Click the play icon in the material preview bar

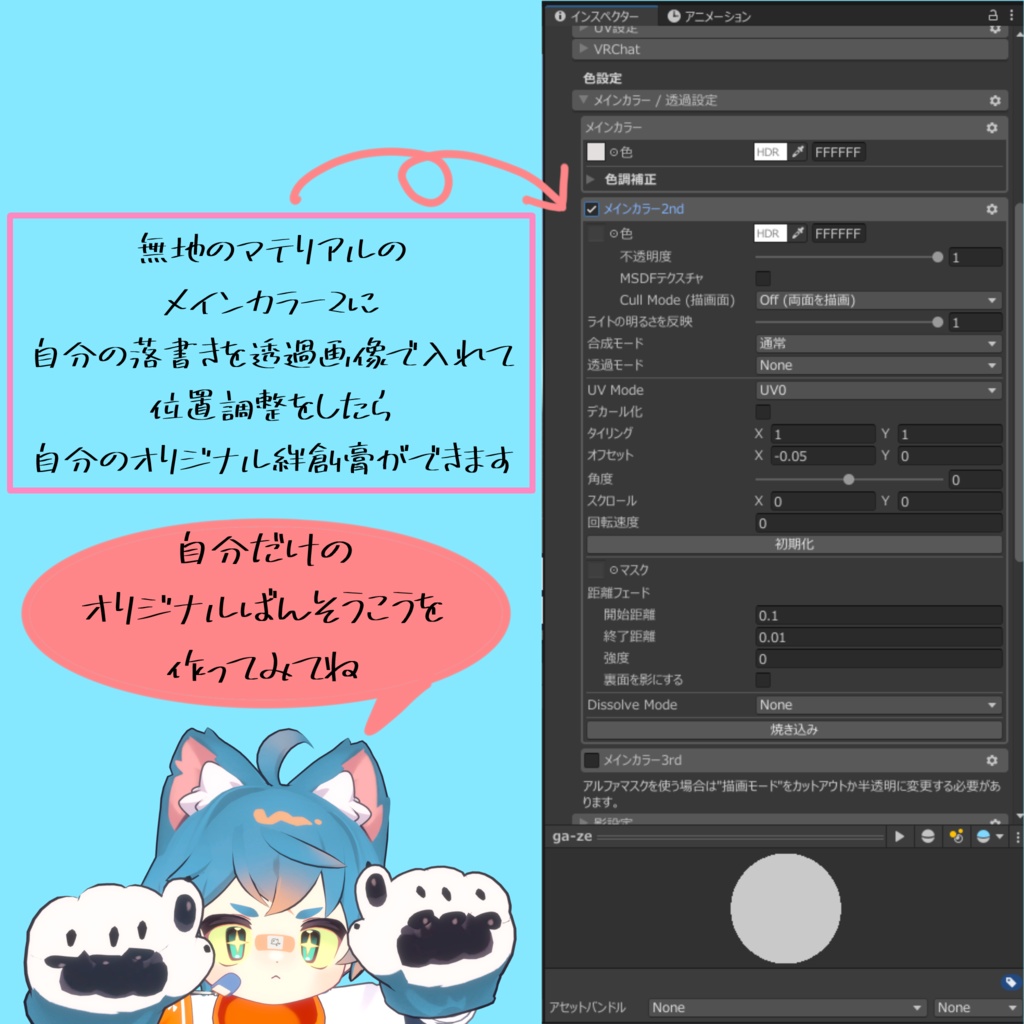click(x=899, y=837)
